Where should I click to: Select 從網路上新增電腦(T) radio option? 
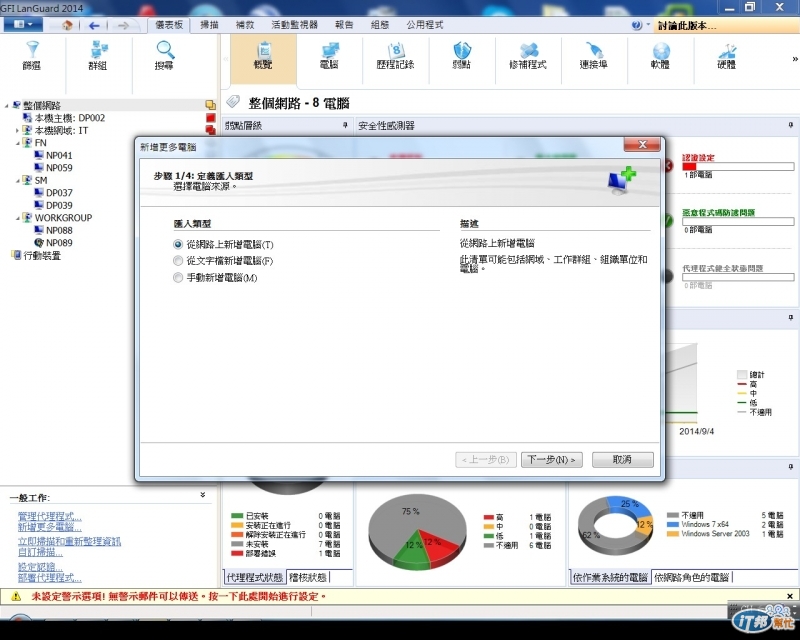(178, 244)
